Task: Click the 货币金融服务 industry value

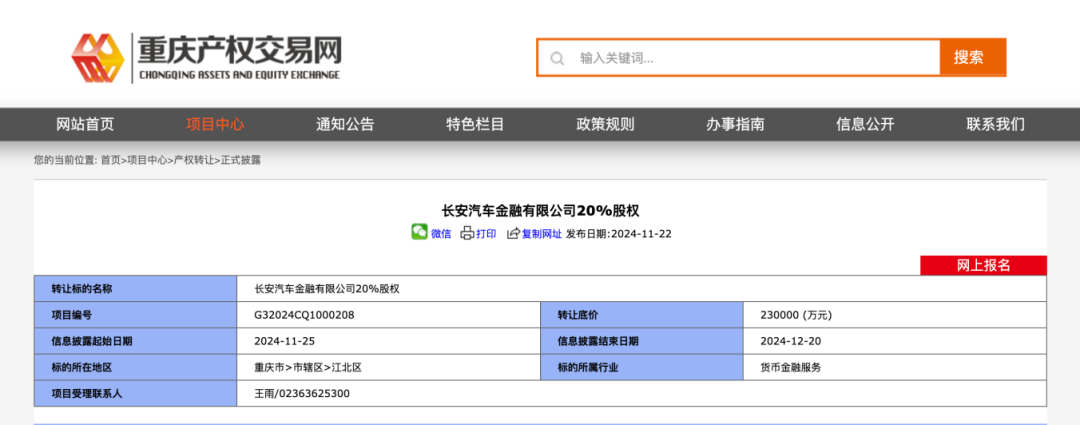Action: pyautogui.click(x=791, y=368)
